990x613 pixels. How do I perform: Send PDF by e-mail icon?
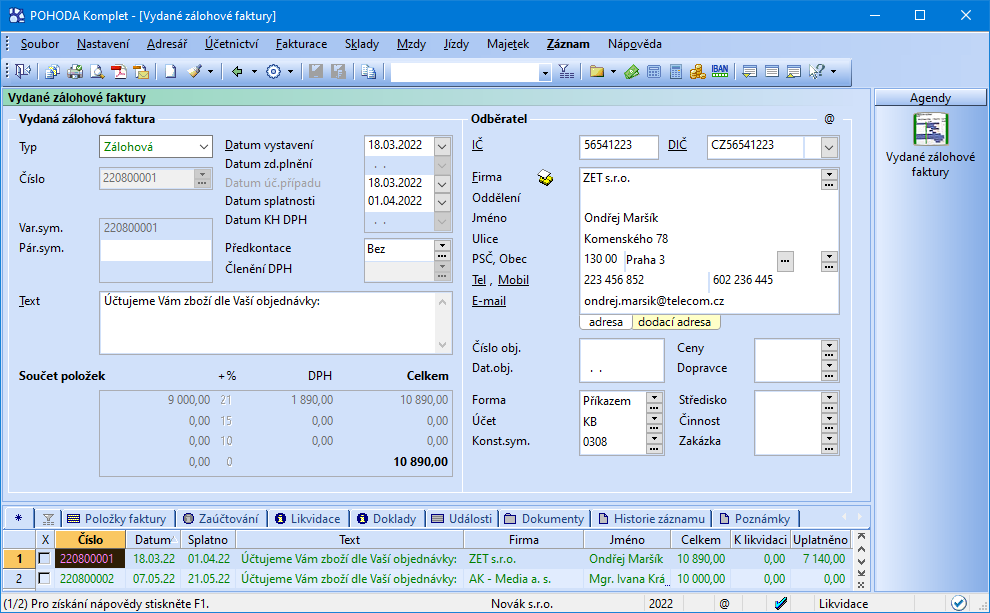point(141,71)
